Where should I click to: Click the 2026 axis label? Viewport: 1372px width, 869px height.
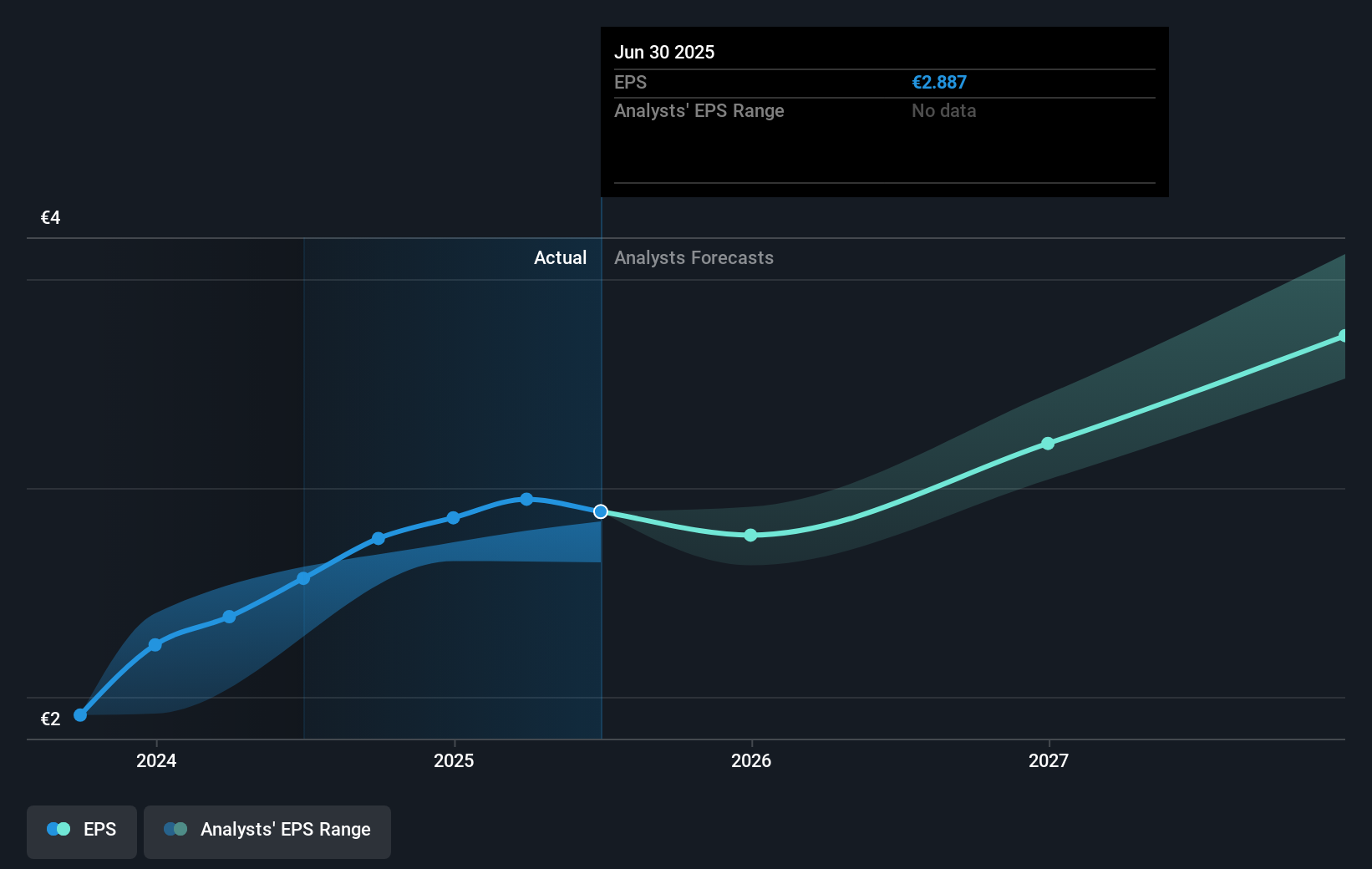pyautogui.click(x=750, y=761)
